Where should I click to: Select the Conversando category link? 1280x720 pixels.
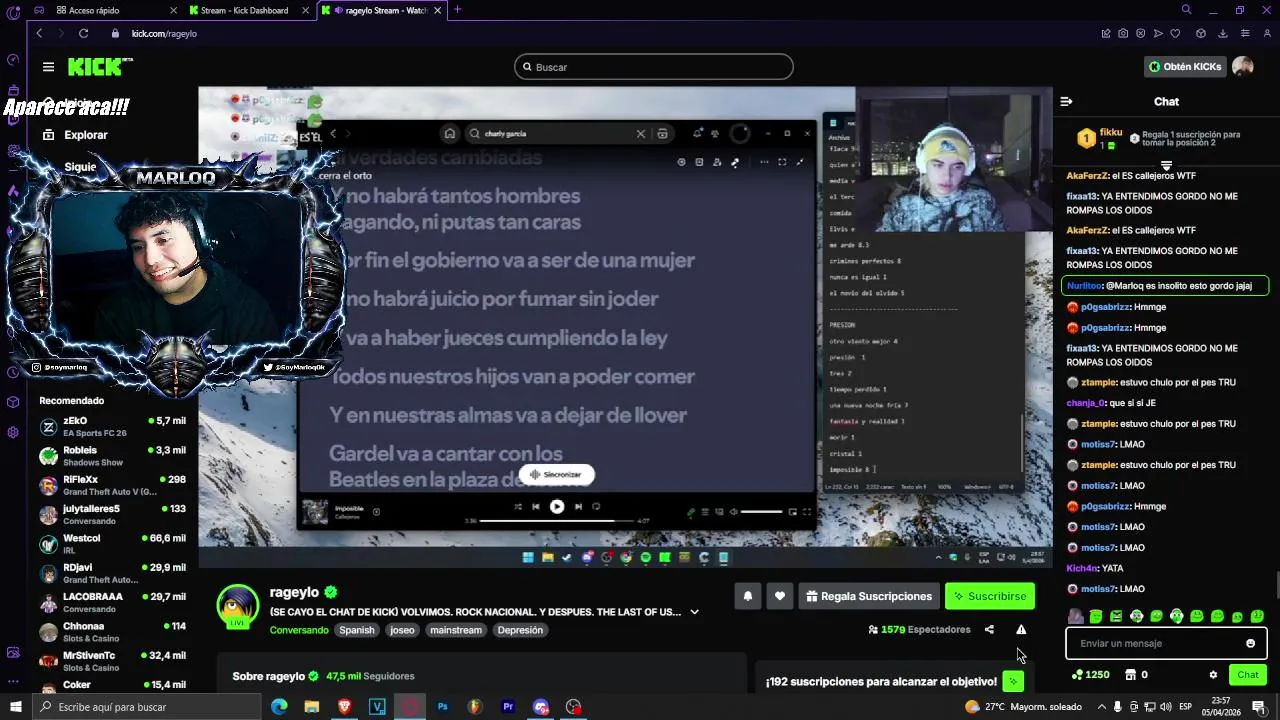click(x=299, y=630)
